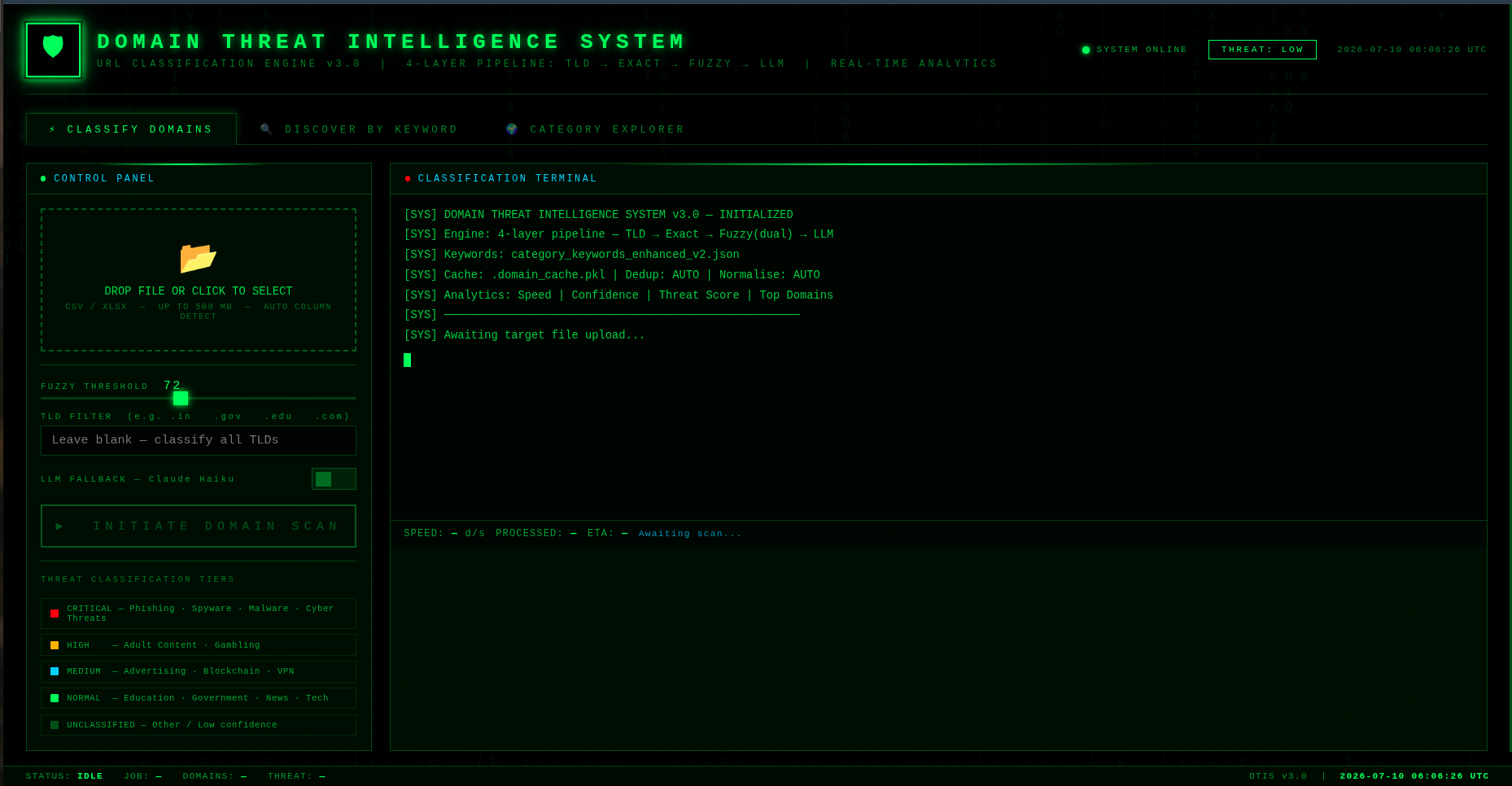Screen dimensions: 1512x786
Task: Click the bright green Normal tier square
Action: (x=55, y=698)
